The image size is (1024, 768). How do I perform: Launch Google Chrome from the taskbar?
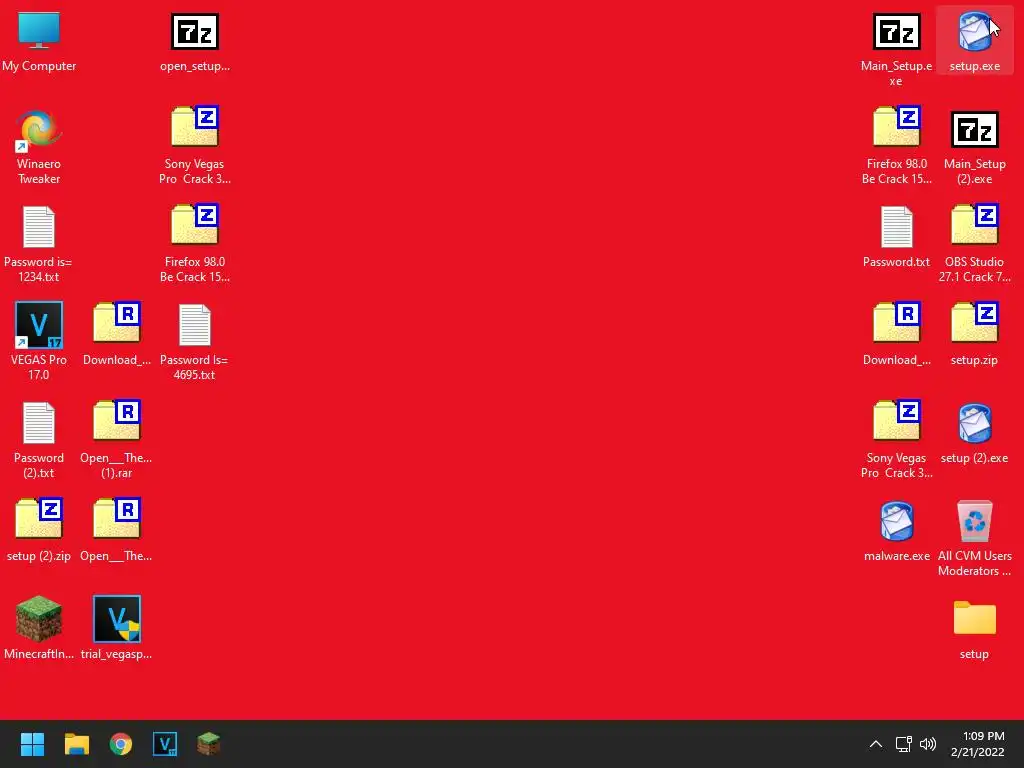(x=121, y=744)
